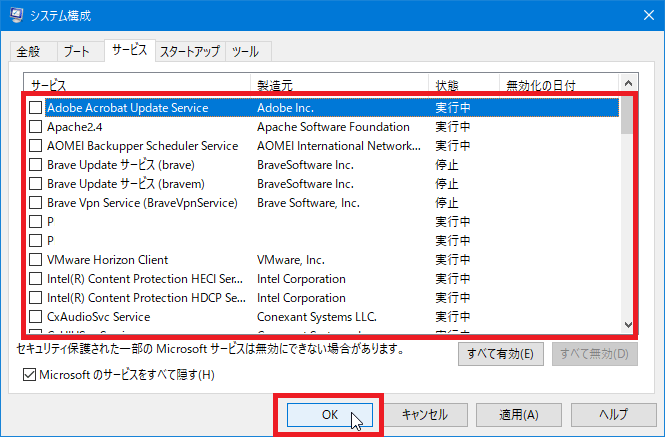Uncheck Microsoft のサービスをすべて隠す checkbox
The width and height of the screenshot is (665, 437).
point(28,375)
